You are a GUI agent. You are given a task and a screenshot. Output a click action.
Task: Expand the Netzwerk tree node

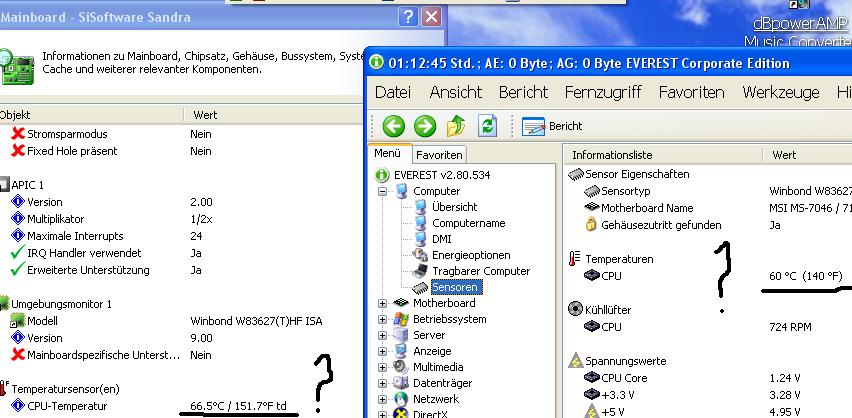pos(383,400)
